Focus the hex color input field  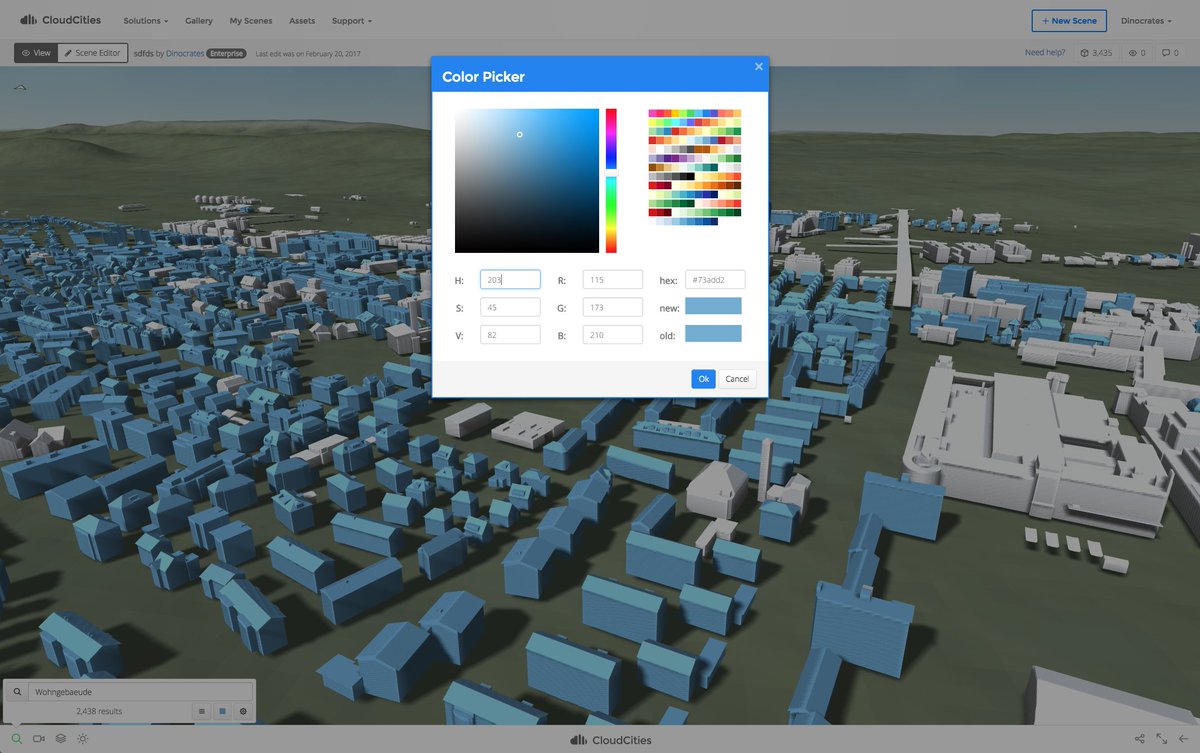[715, 280]
